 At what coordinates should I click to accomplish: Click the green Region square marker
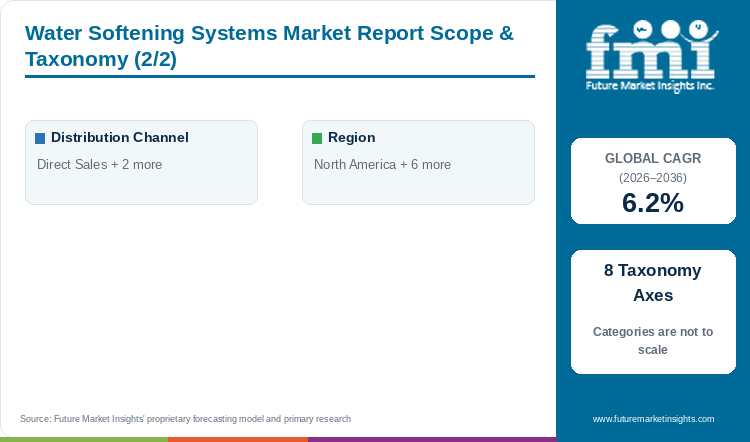tap(317, 138)
